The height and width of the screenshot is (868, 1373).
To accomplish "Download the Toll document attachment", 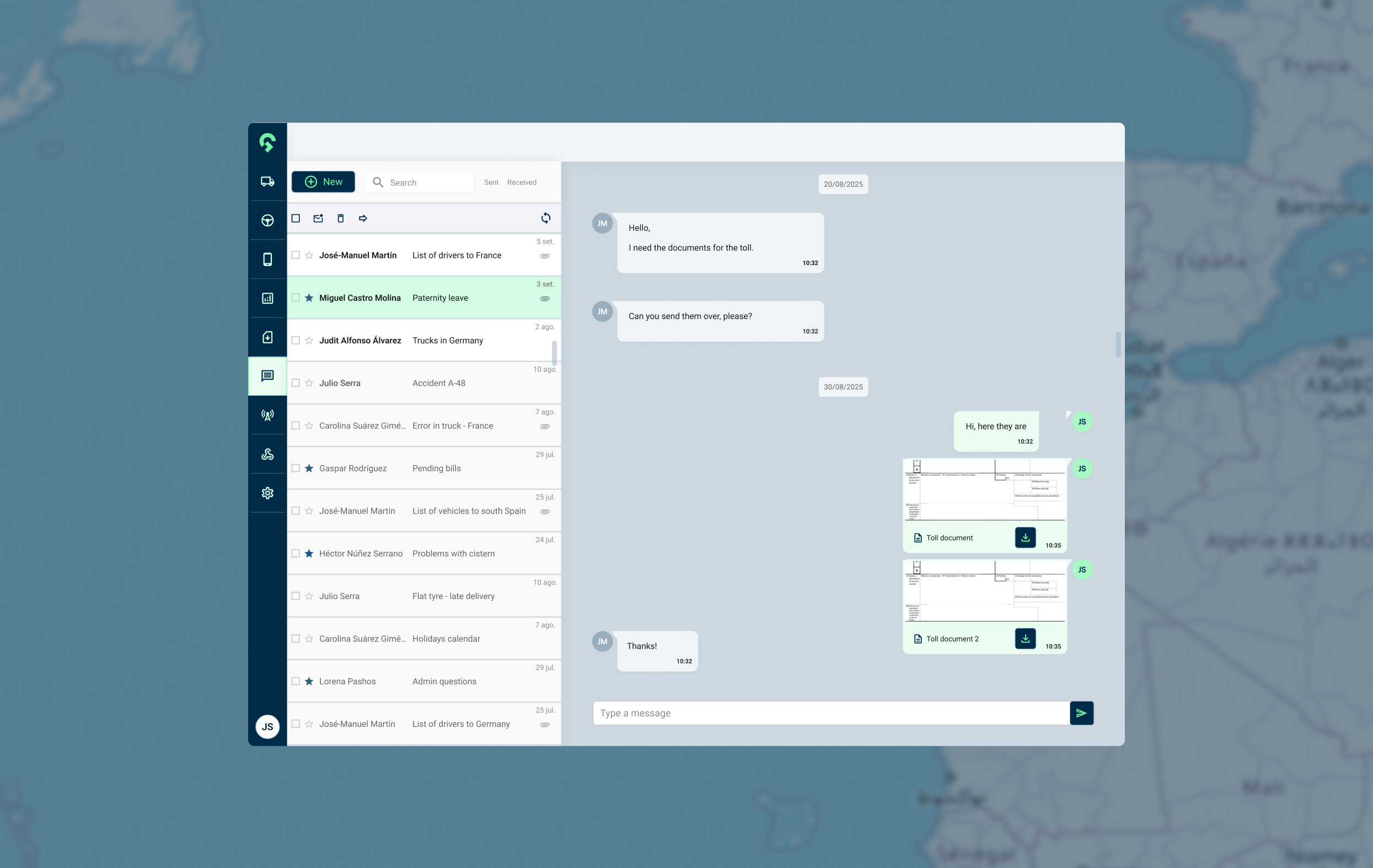I will (x=1025, y=537).
